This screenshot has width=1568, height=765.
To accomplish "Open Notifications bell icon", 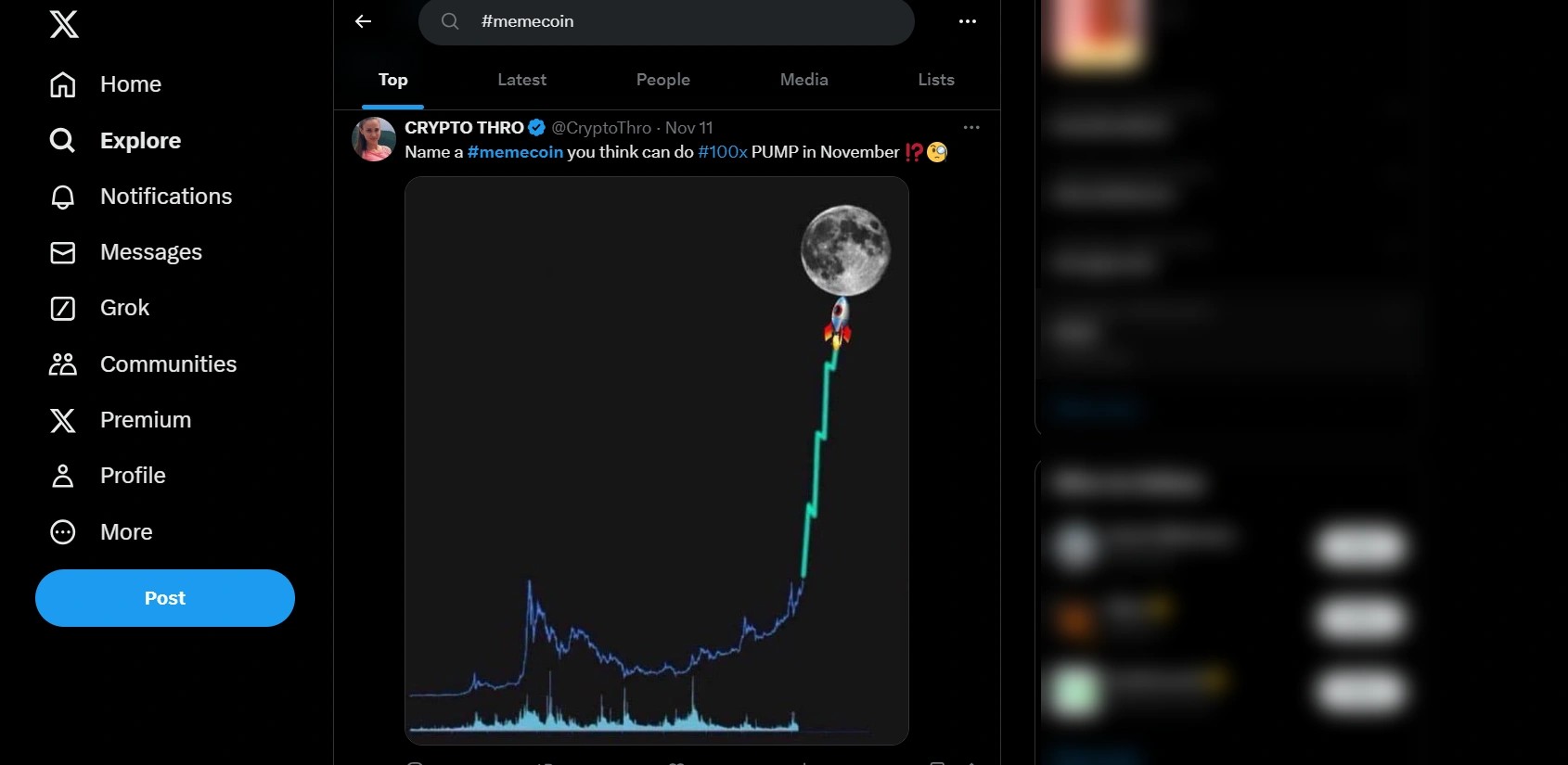I will pos(62,197).
